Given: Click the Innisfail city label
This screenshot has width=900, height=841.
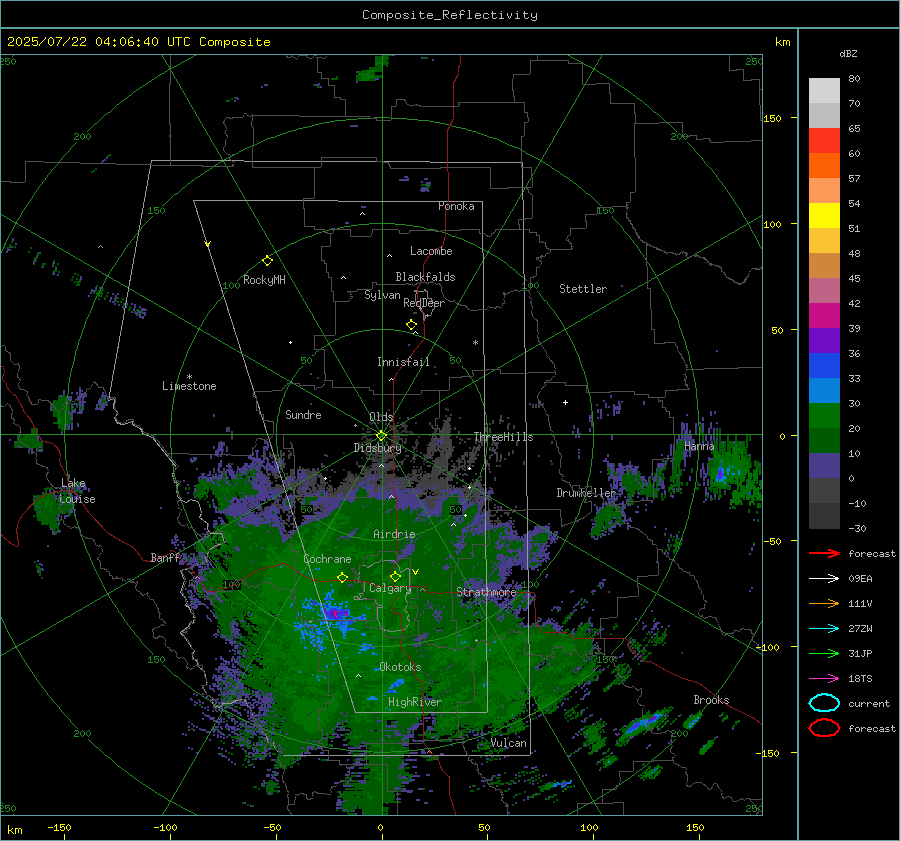Looking at the screenshot, I should tap(403, 362).
